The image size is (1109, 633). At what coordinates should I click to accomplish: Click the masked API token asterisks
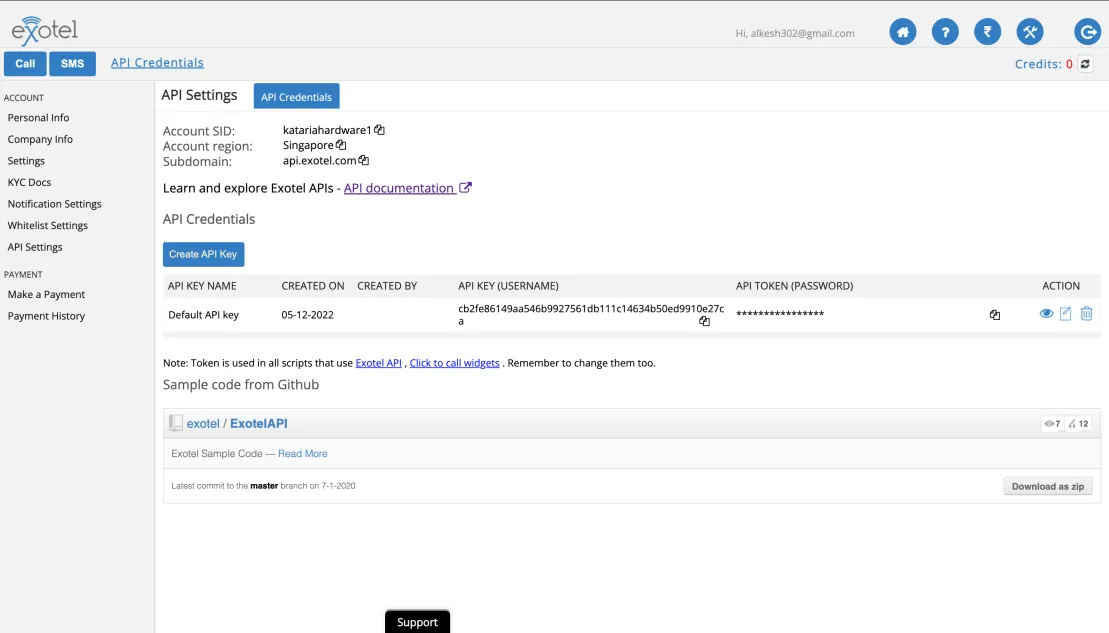pyautogui.click(x=779, y=313)
